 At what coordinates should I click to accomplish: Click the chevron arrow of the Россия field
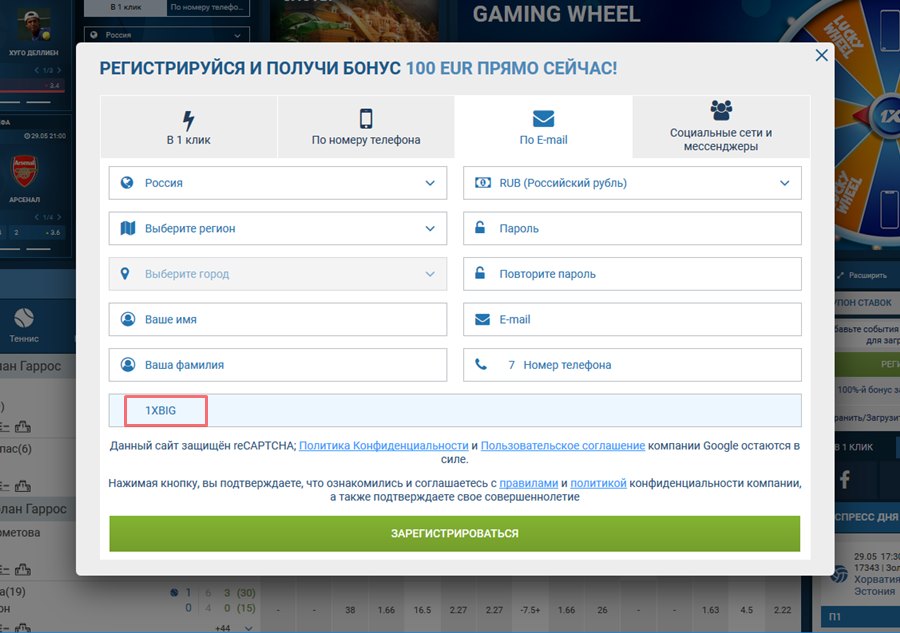pyautogui.click(x=430, y=183)
